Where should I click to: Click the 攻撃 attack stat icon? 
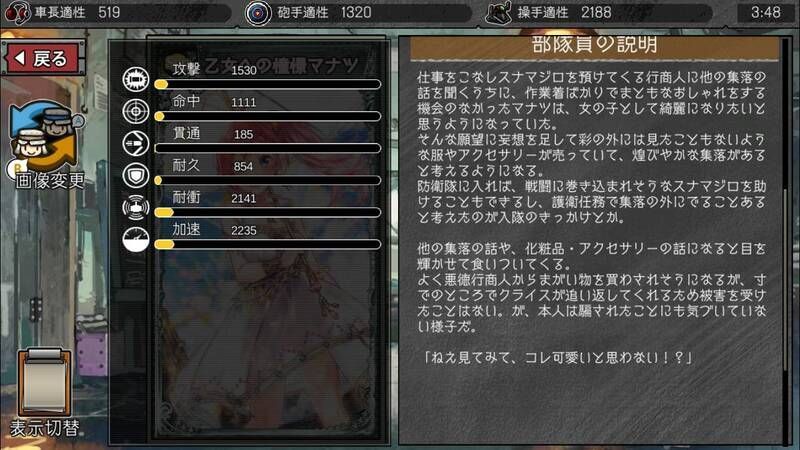coord(136,79)
